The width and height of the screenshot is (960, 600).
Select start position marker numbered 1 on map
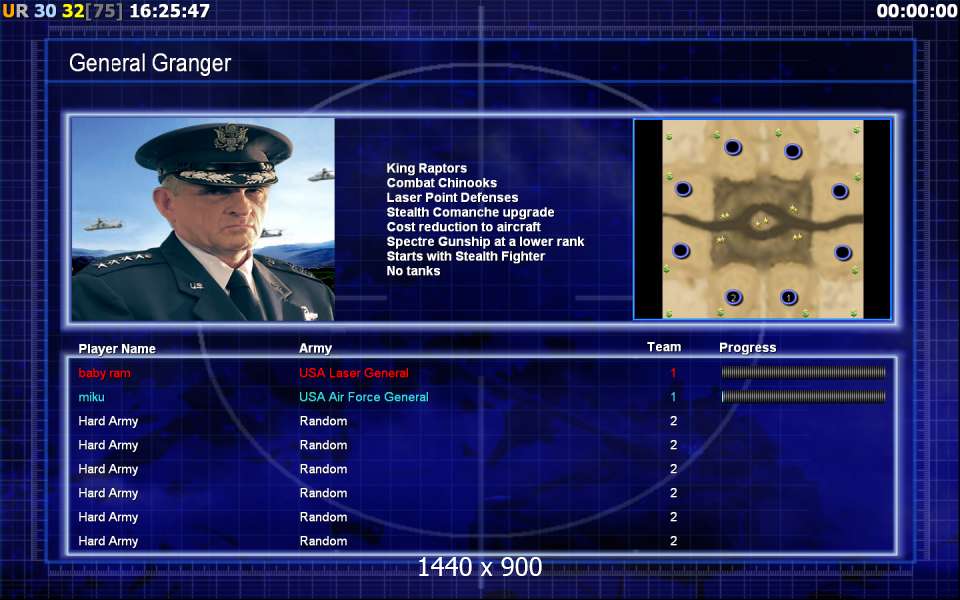click(789, 298)
